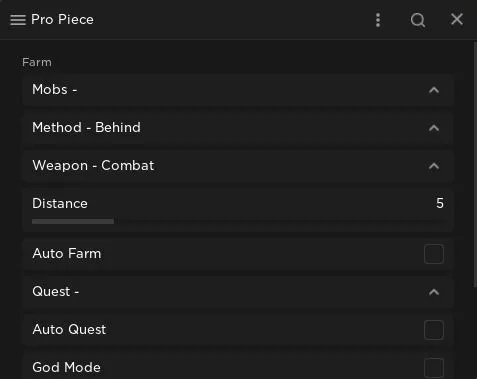The image size is (477, 379).
Task: Select the Weapon - Combat row
Action: [x=237, y=166]
